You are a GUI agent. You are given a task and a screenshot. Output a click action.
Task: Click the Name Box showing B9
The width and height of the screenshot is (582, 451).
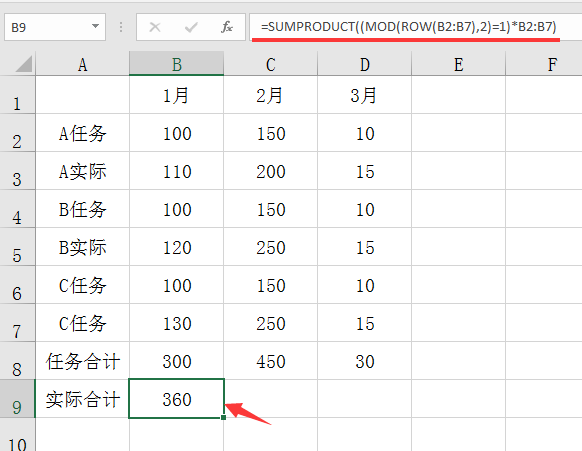click(55, 27)
